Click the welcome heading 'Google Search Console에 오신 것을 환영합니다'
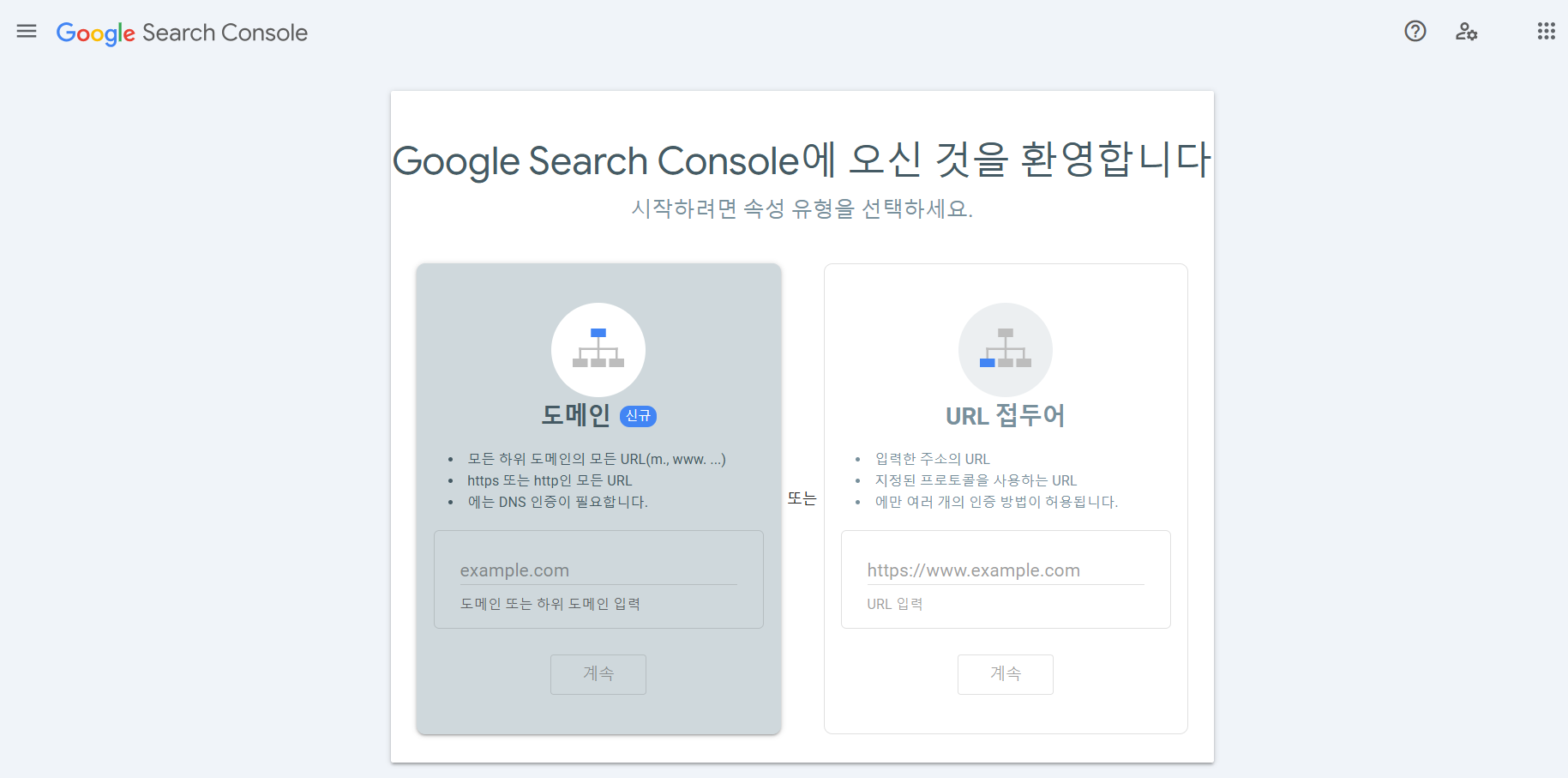 coord(802,160)
